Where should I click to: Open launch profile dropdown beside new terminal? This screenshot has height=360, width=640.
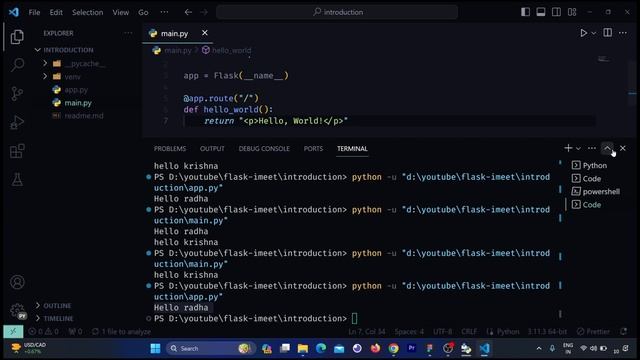pos(578,148)
